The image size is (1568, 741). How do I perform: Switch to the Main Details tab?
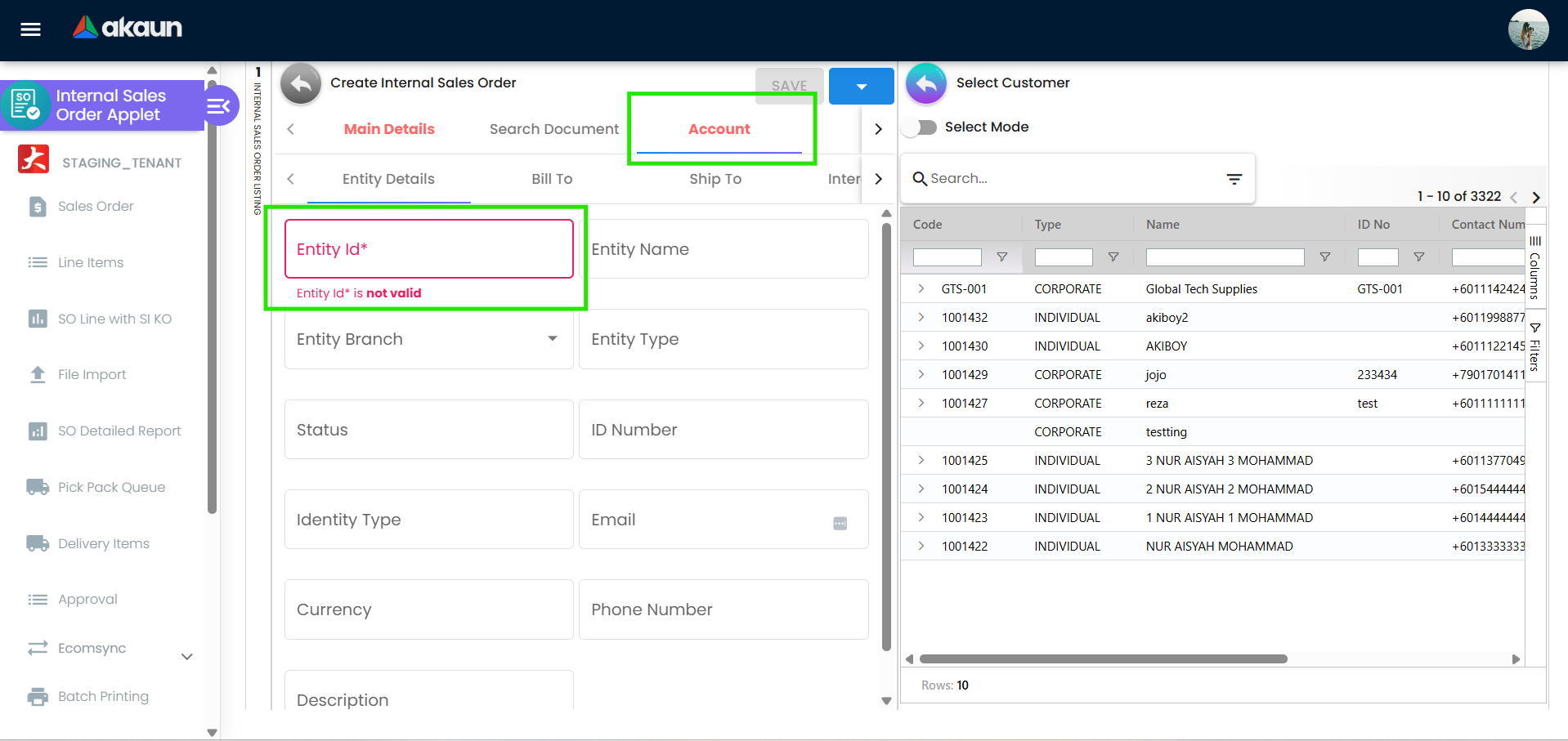(389, 129)
